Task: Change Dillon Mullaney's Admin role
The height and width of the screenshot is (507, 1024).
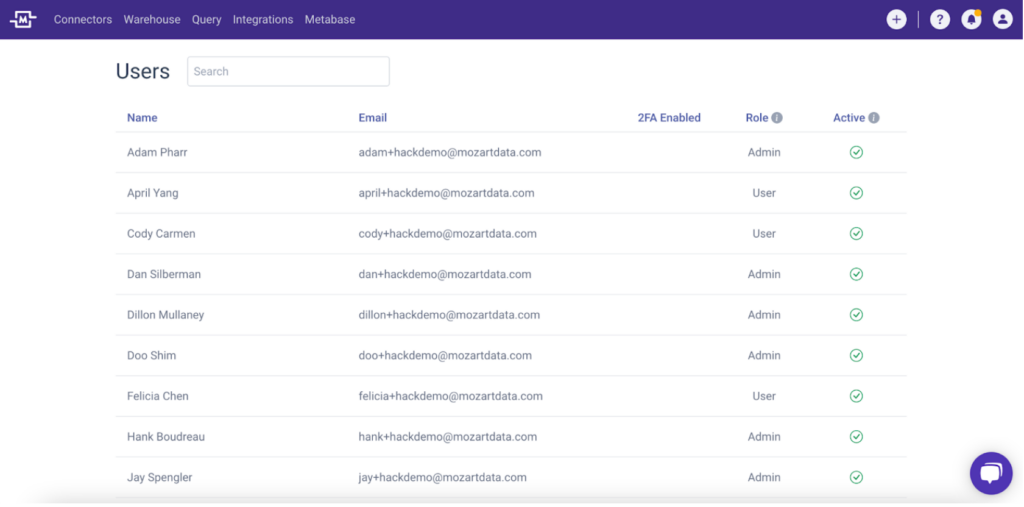Action: pos(764,315)
